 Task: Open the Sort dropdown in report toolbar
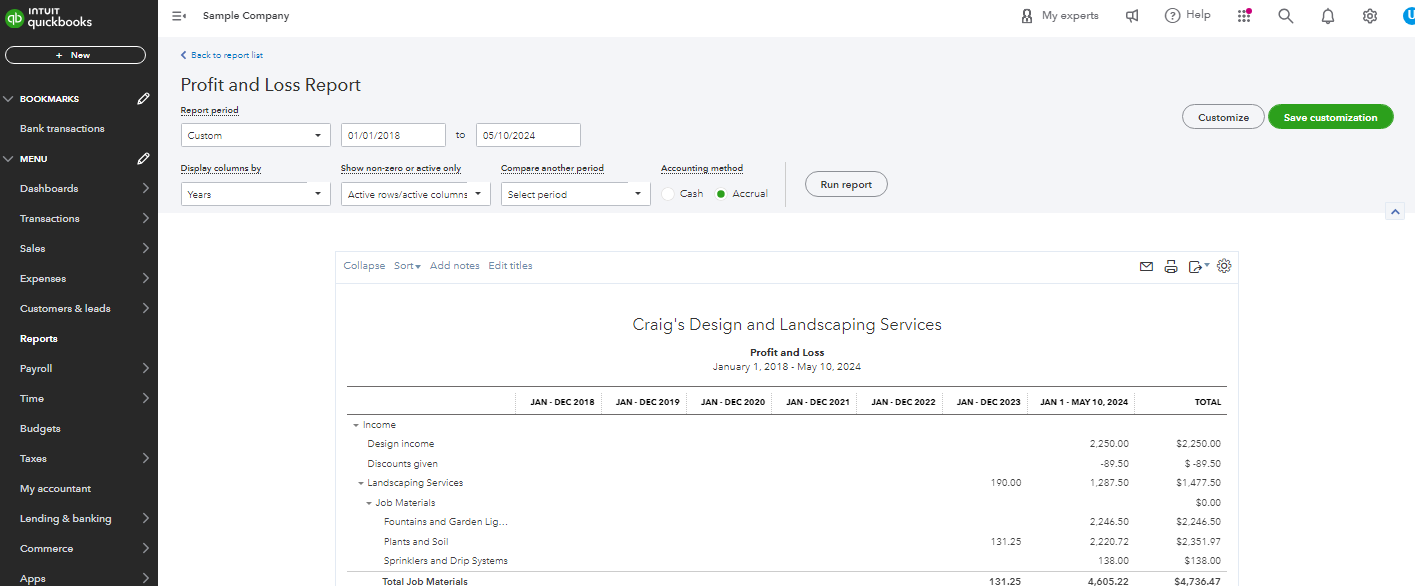coord(407,266)
